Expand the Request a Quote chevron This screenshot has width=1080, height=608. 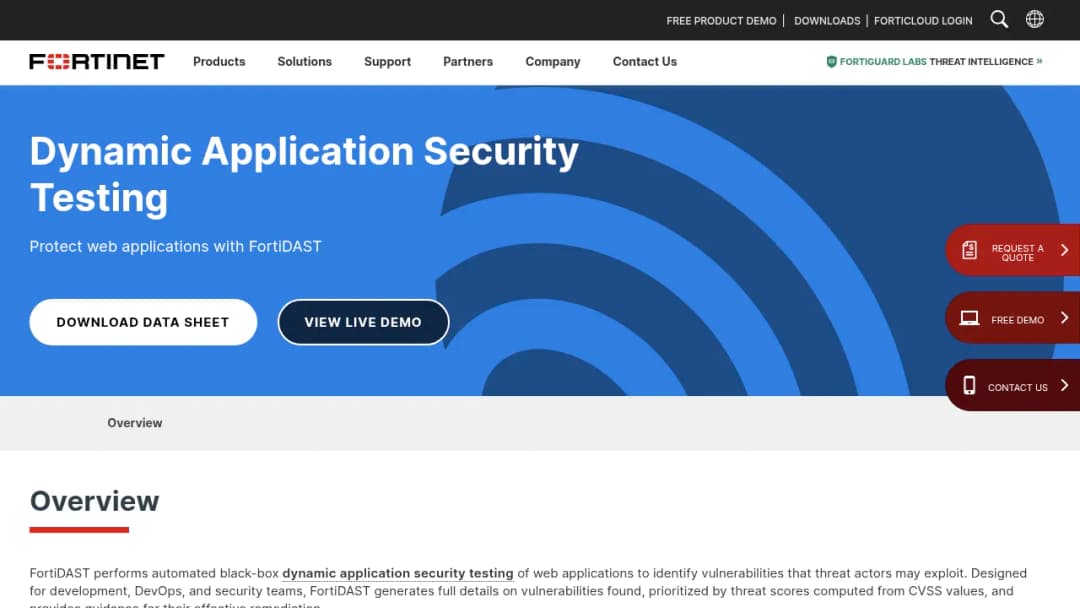tap(1064, 250)
